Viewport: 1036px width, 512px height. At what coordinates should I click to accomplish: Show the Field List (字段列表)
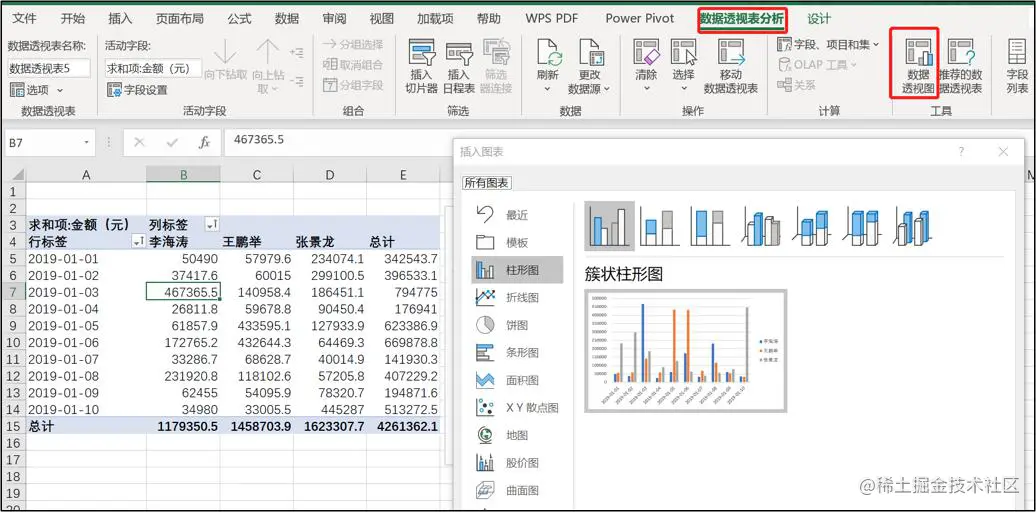pyautogui.click(x=1018, y=66)
